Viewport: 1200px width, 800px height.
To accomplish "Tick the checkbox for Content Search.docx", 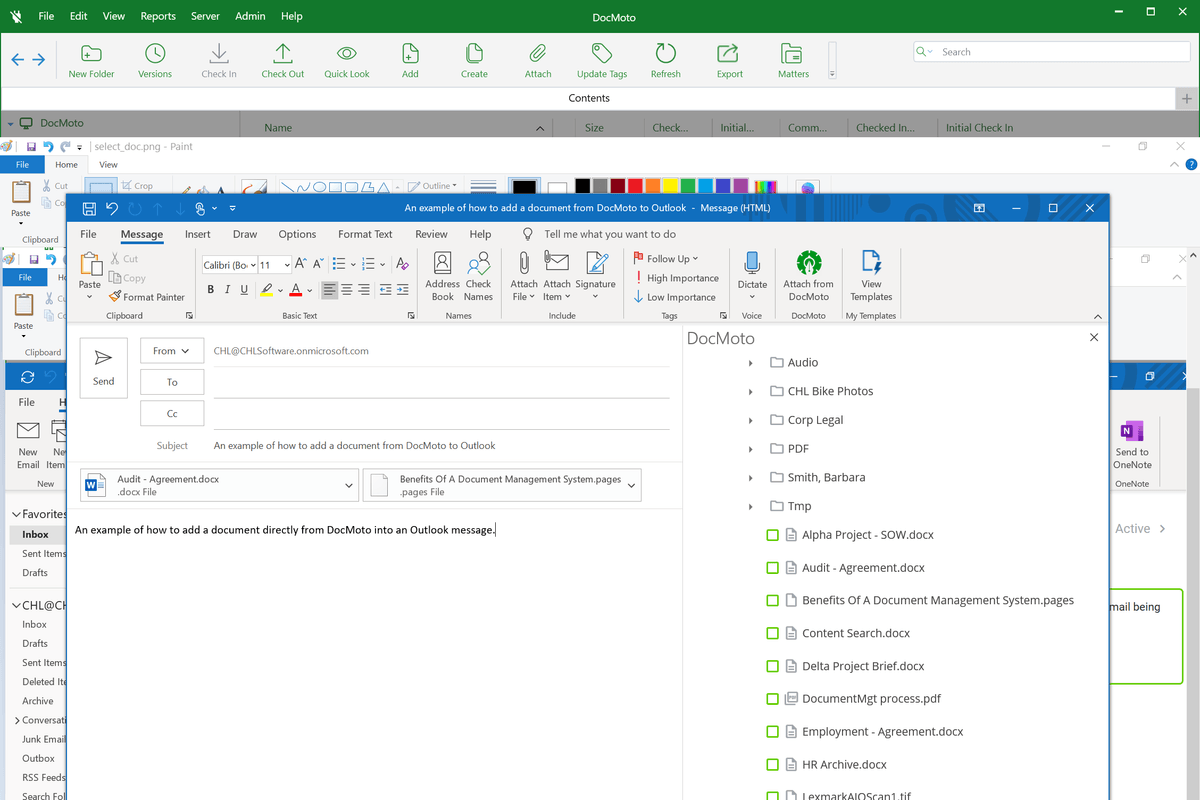I will (773, 633).
